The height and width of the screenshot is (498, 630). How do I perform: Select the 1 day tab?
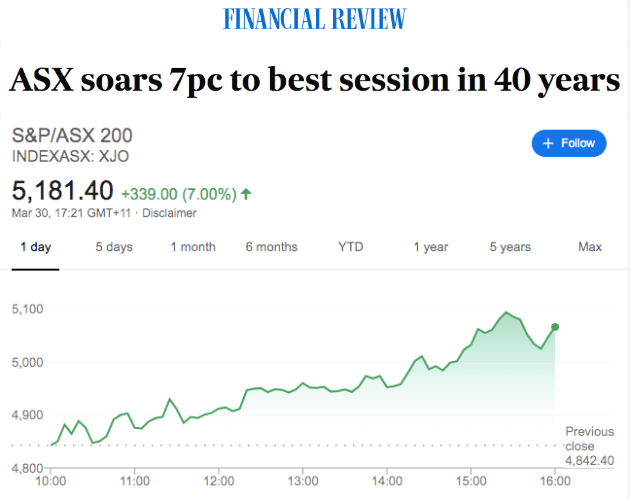click(36, 247)
